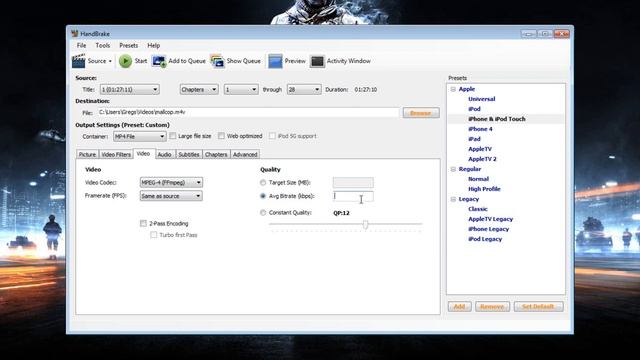640x360 pixels.
Task: Select the iPad preset
Action: coord(474,139)
